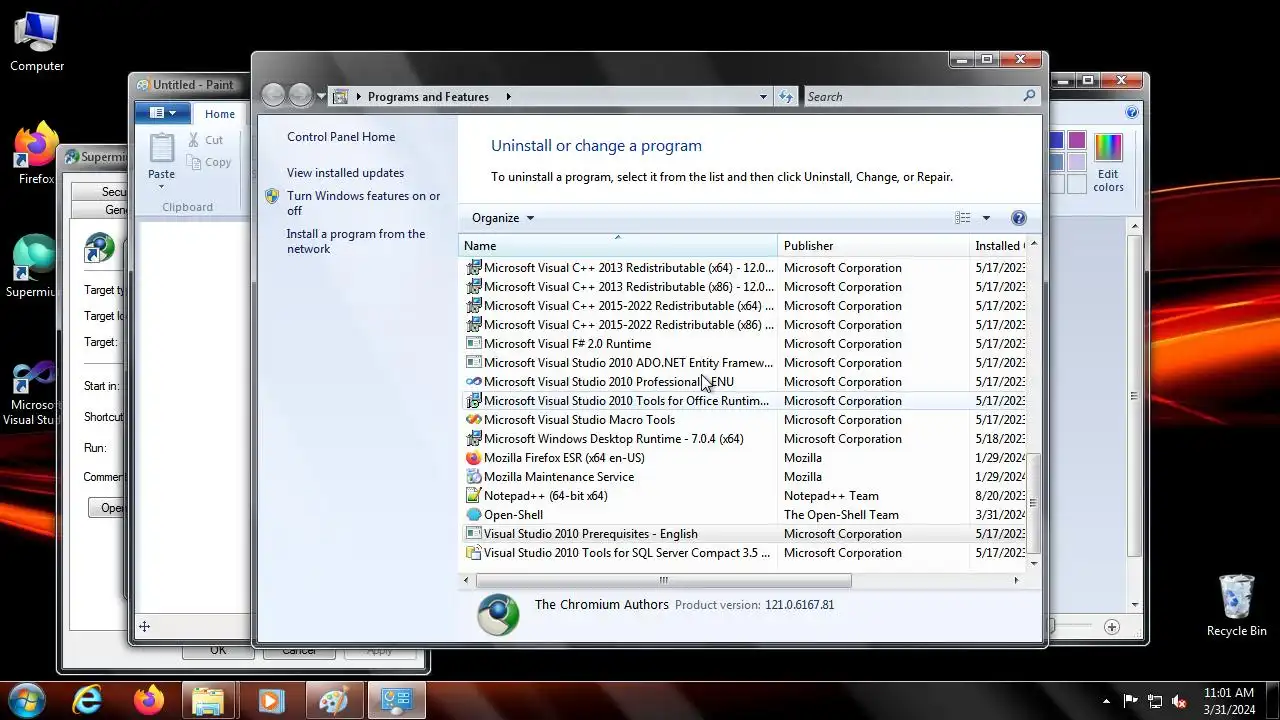Open Windows Explorer folder taskbar icon
1280x720 pixels.
point(208,700)
